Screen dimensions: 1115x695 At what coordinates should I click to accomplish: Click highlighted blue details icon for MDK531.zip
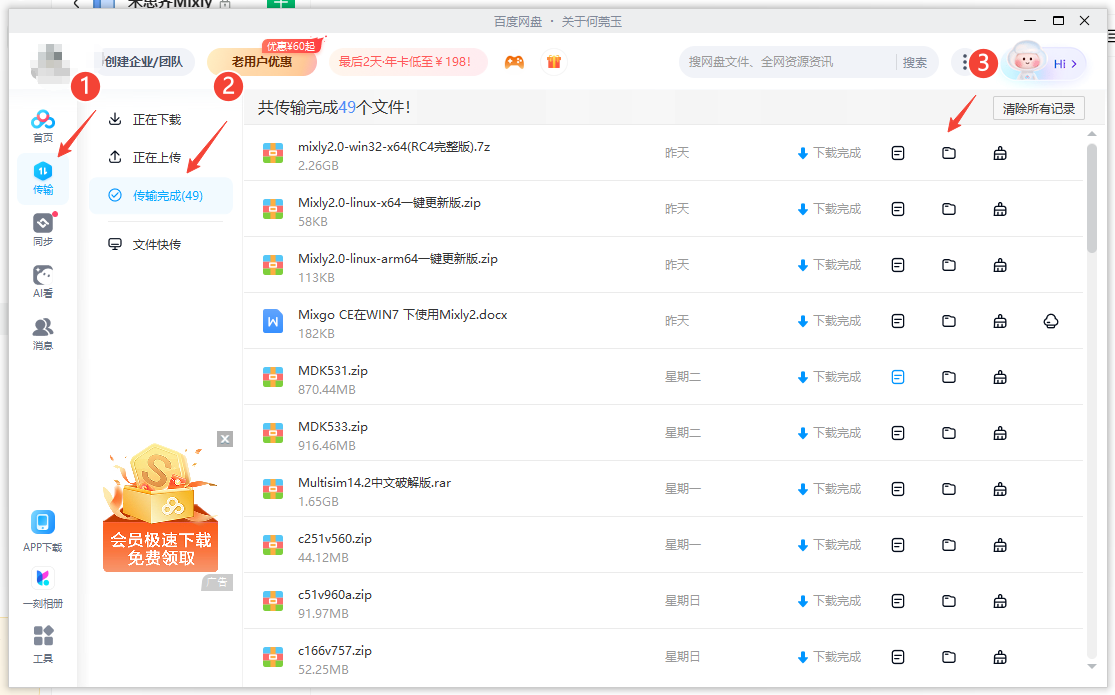click(898, 377)
